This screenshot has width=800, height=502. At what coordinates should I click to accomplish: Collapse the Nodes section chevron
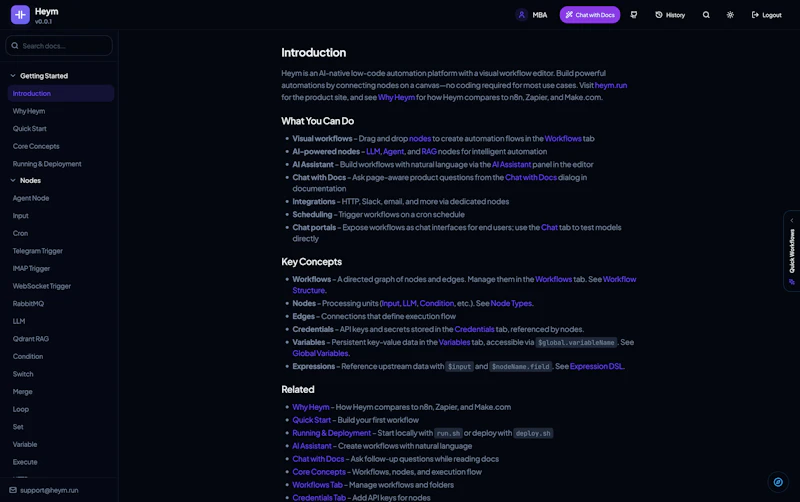[x=13, y=180]
